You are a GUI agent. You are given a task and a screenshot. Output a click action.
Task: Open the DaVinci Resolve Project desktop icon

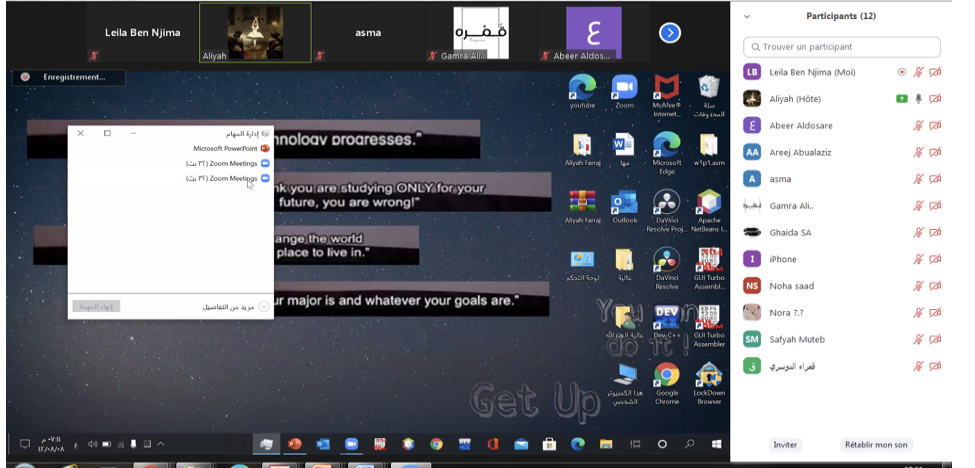[x=666, y=204]
